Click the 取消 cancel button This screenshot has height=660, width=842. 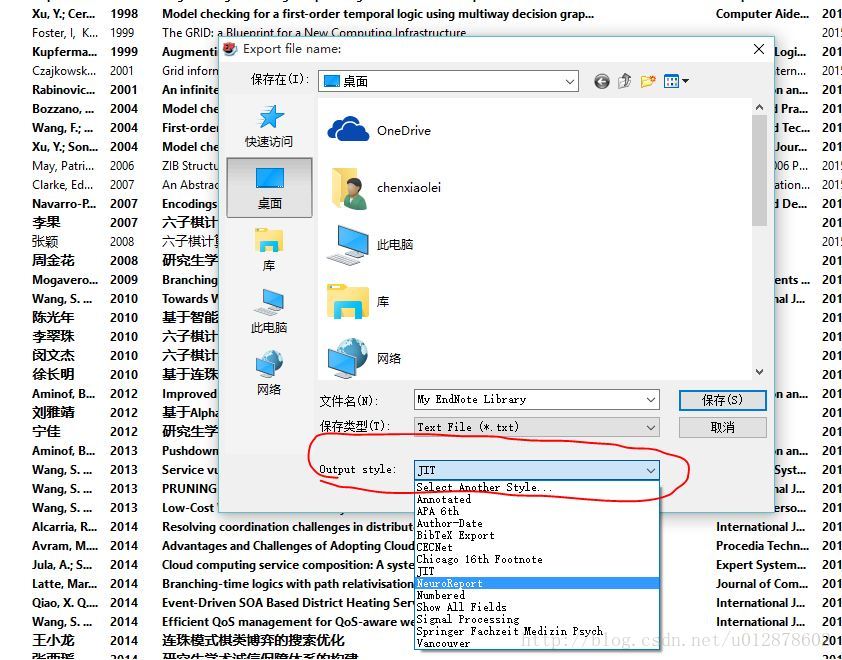pyautogui.click(x=722, y=427)
